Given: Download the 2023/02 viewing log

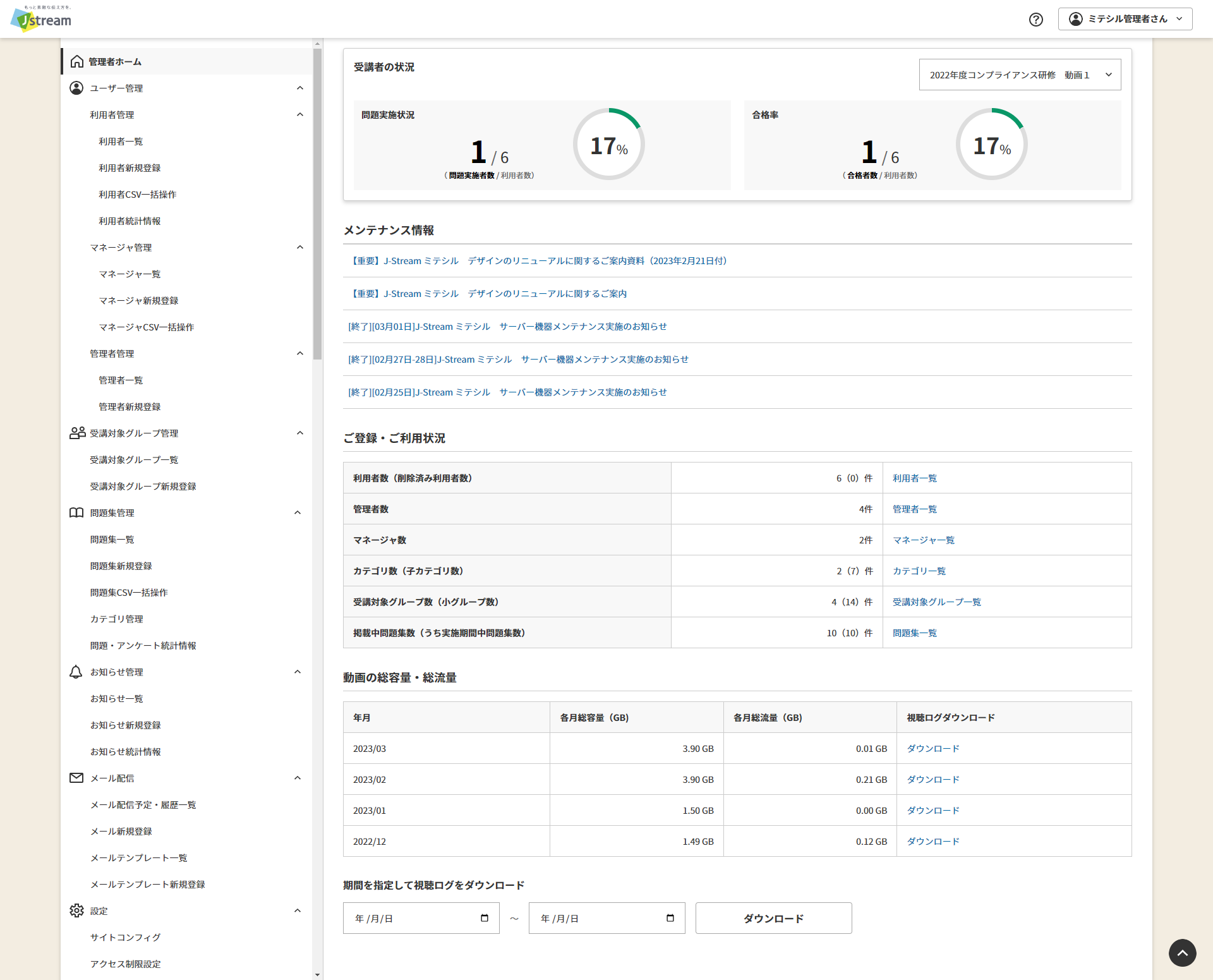Looking at the screenshot, I should coord(932,780).
